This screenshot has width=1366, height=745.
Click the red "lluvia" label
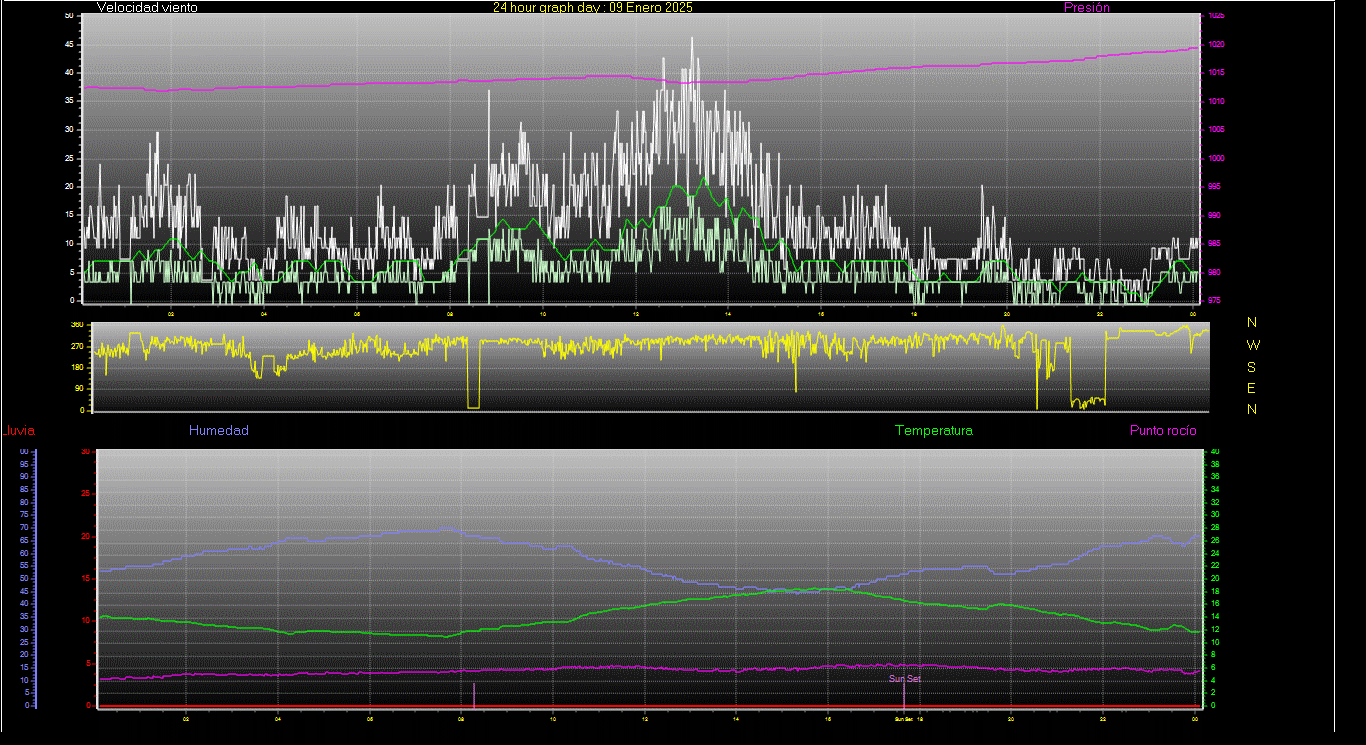point(19,431)
